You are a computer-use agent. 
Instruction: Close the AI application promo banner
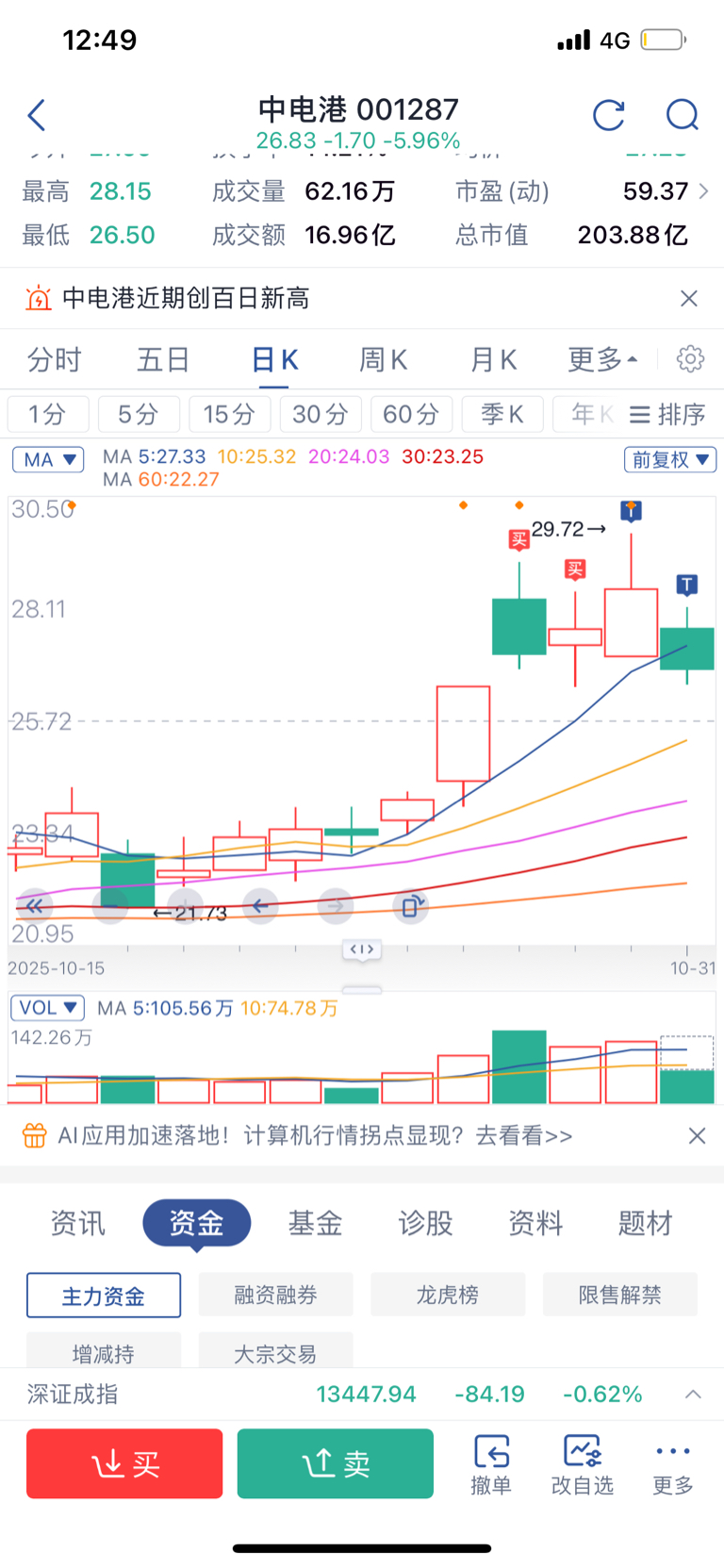click(x=697, y=1135)
